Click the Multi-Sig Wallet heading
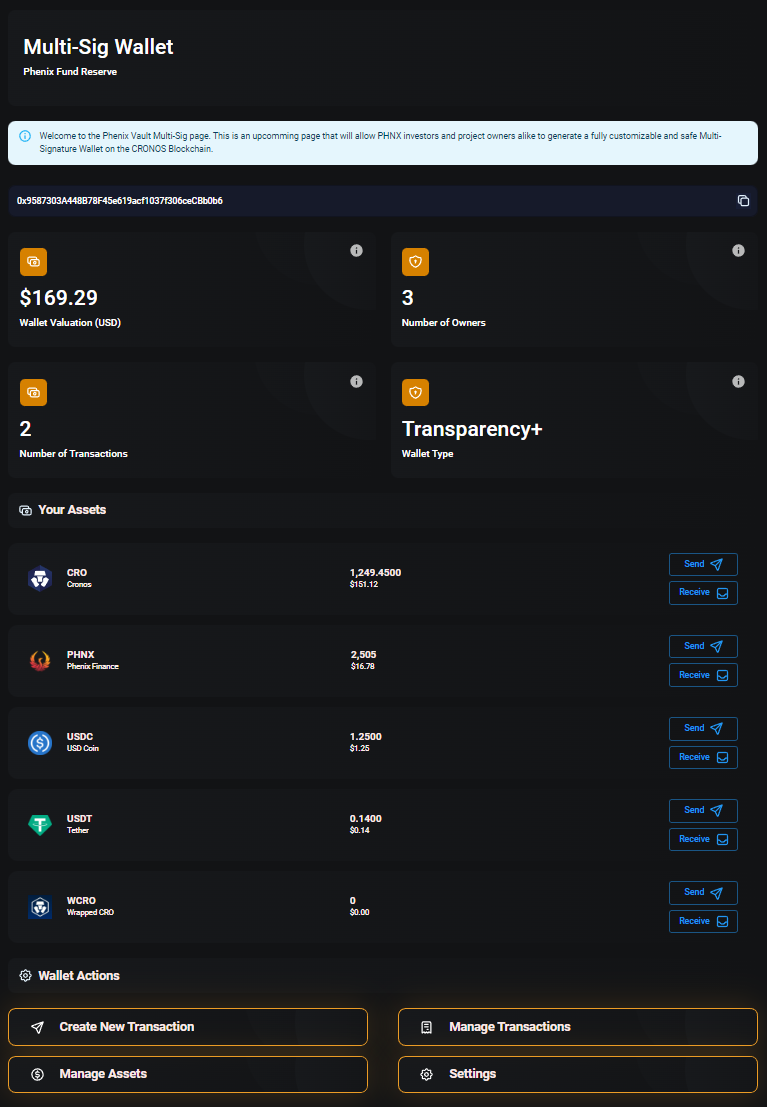767x1107 pixels. (98, 47)
